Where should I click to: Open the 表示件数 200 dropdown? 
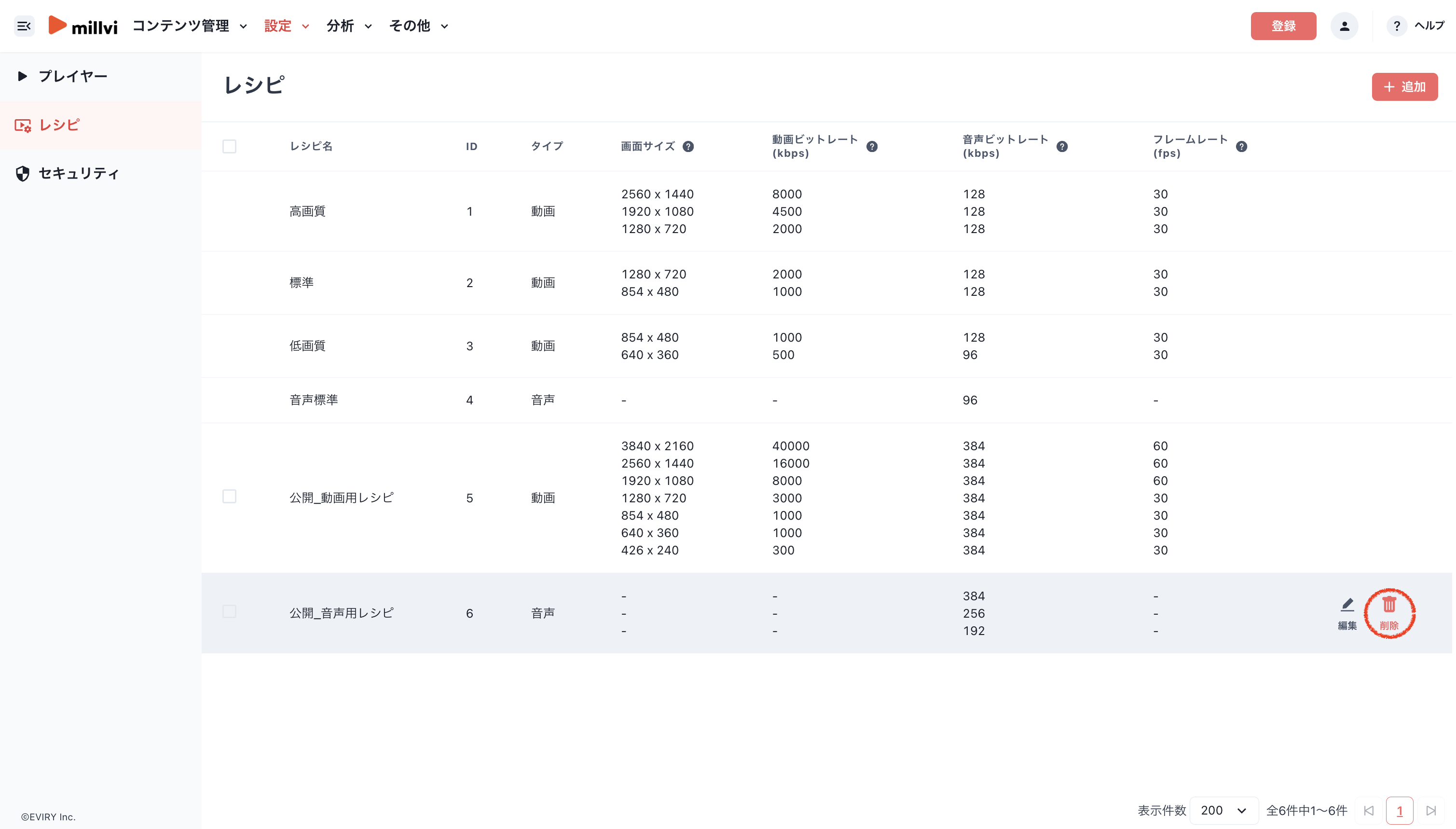click(1223, 810)
